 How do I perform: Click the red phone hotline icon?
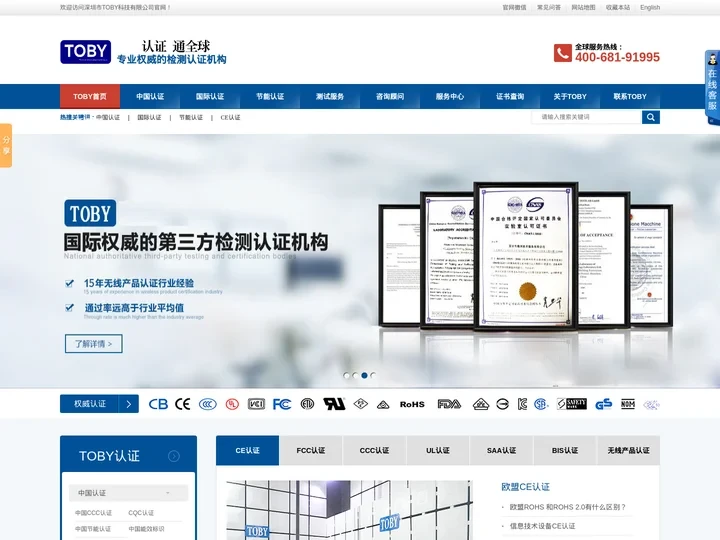tap(562, 53)
